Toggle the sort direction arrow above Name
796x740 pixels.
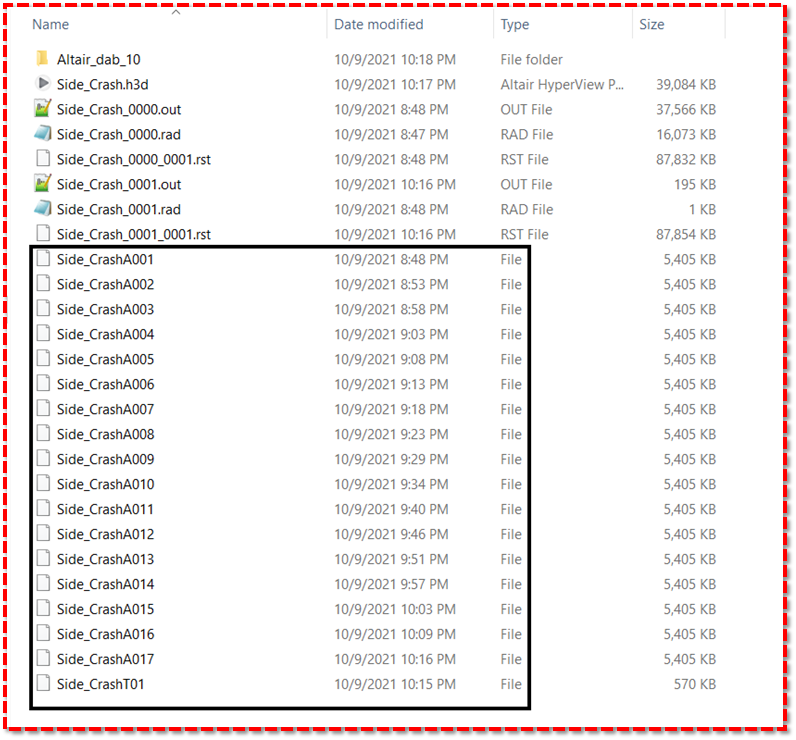(176, 12)
